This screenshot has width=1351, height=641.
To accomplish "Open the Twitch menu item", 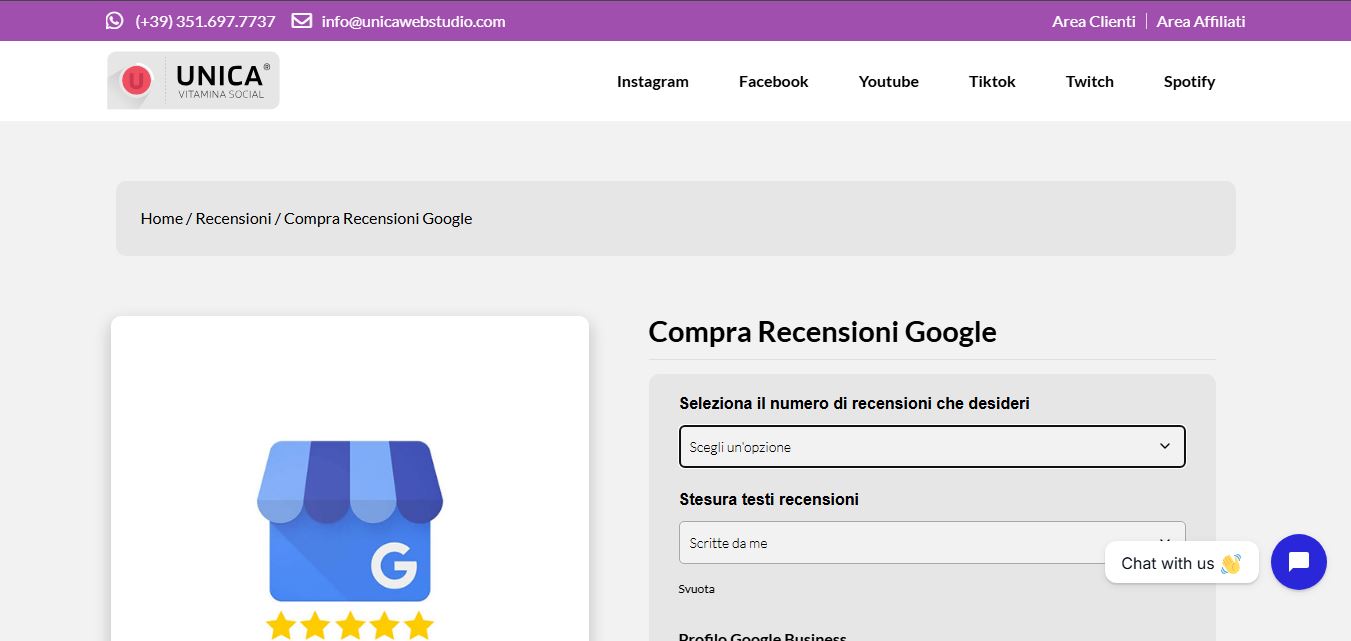I will click(1089, 82).
